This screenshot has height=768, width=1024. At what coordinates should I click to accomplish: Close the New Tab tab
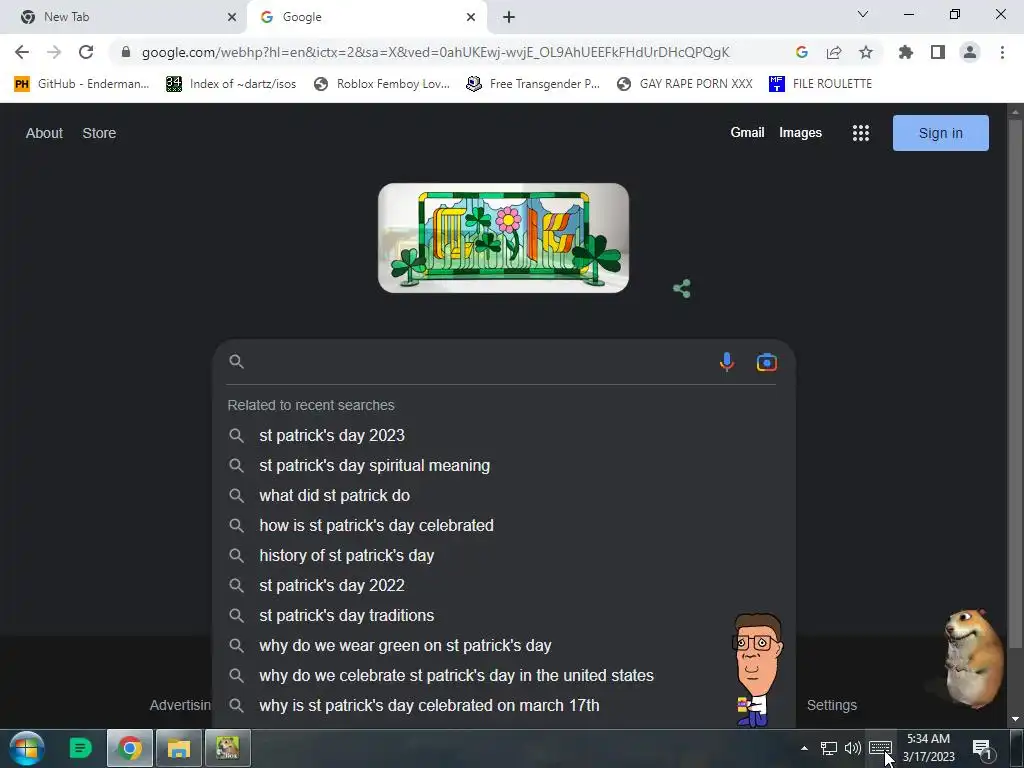pyautogui.click(x=232, y=17)
